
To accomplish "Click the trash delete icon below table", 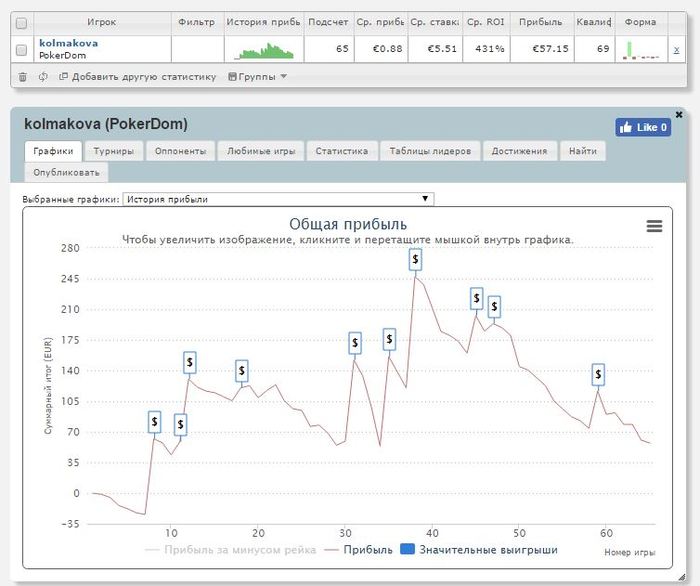I will (22, 77).
